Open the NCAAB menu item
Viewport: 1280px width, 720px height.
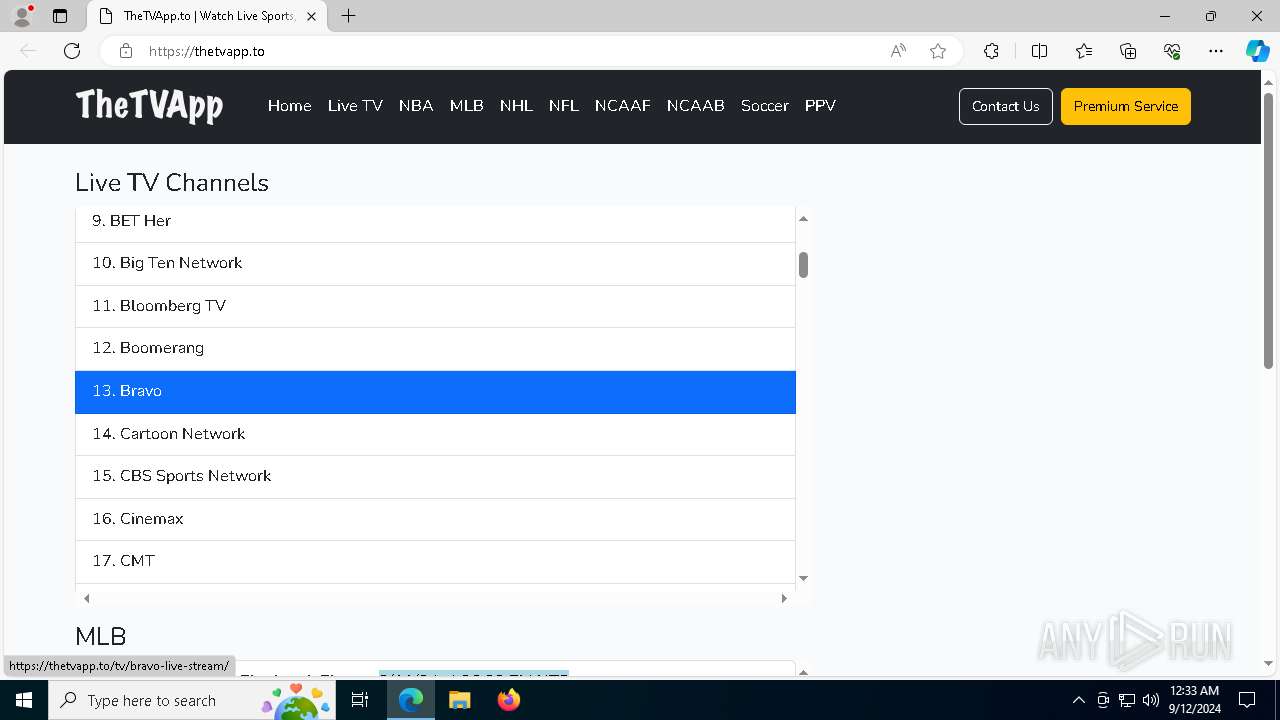[x=696, y=106]
